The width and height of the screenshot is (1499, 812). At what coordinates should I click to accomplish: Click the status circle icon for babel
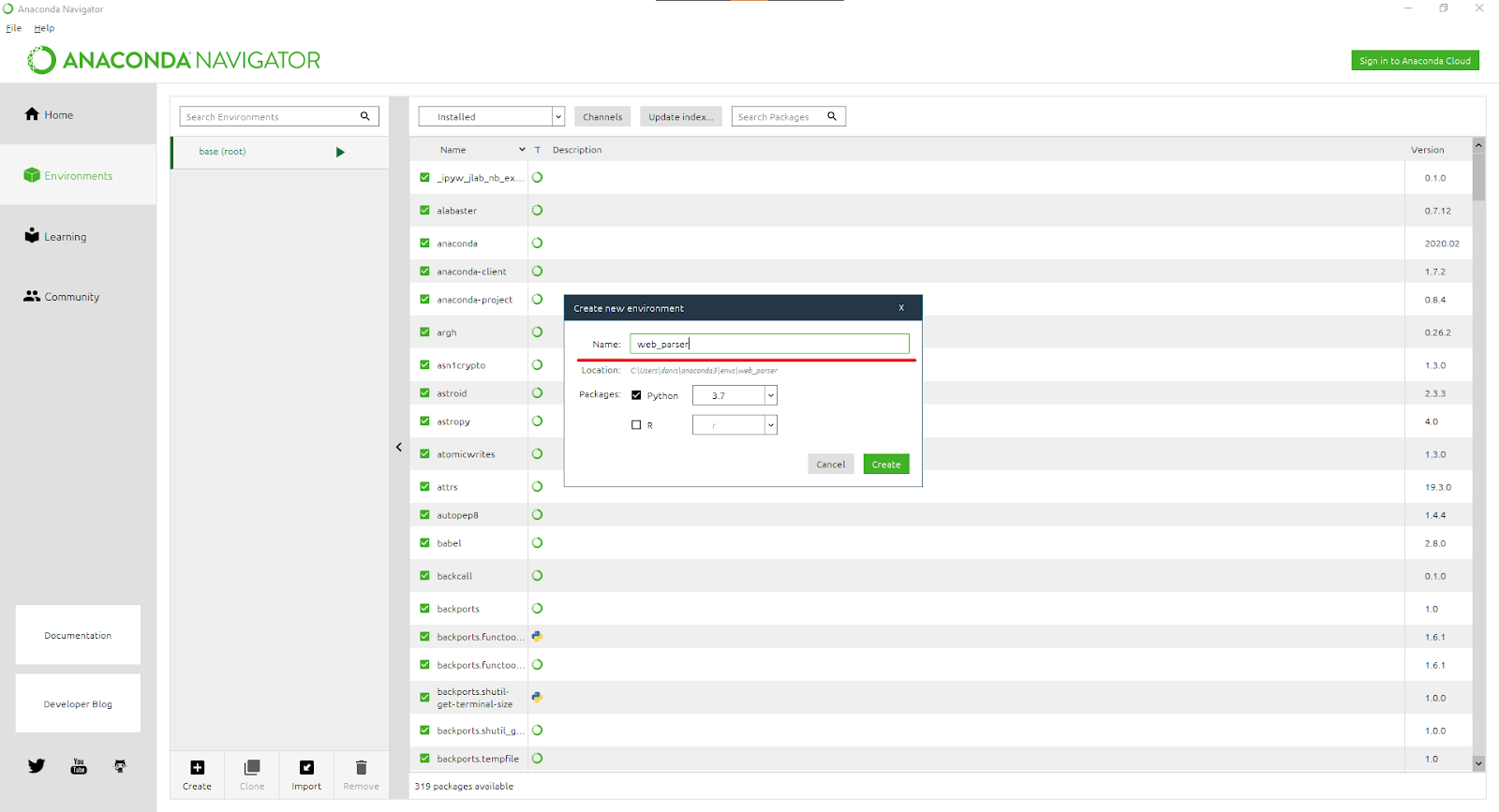pos(537,542)
